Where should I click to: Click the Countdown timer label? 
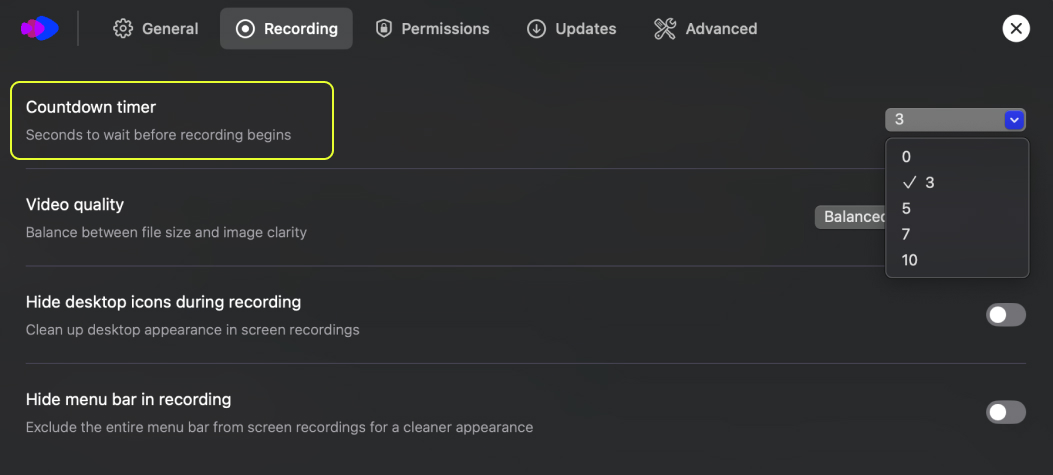(91, 107)
